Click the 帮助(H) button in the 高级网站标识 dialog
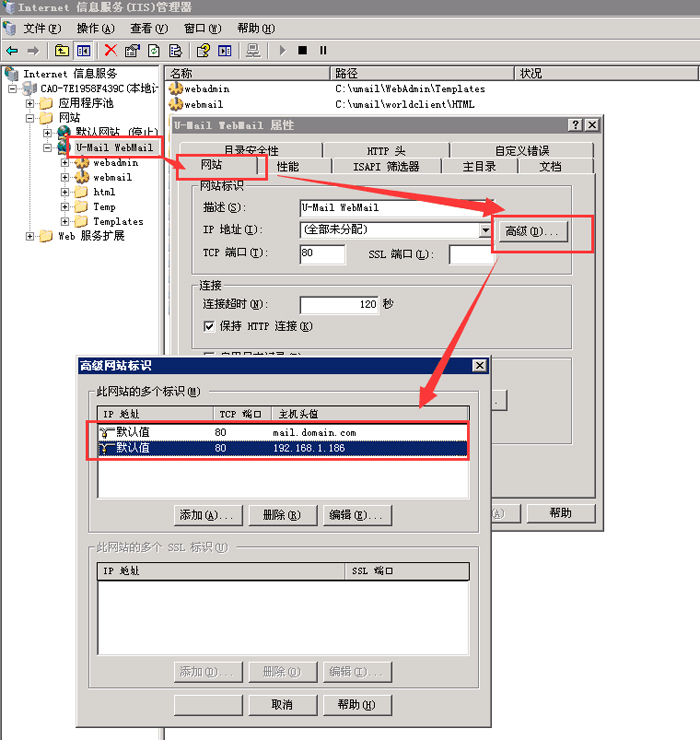 coord(357,705)
